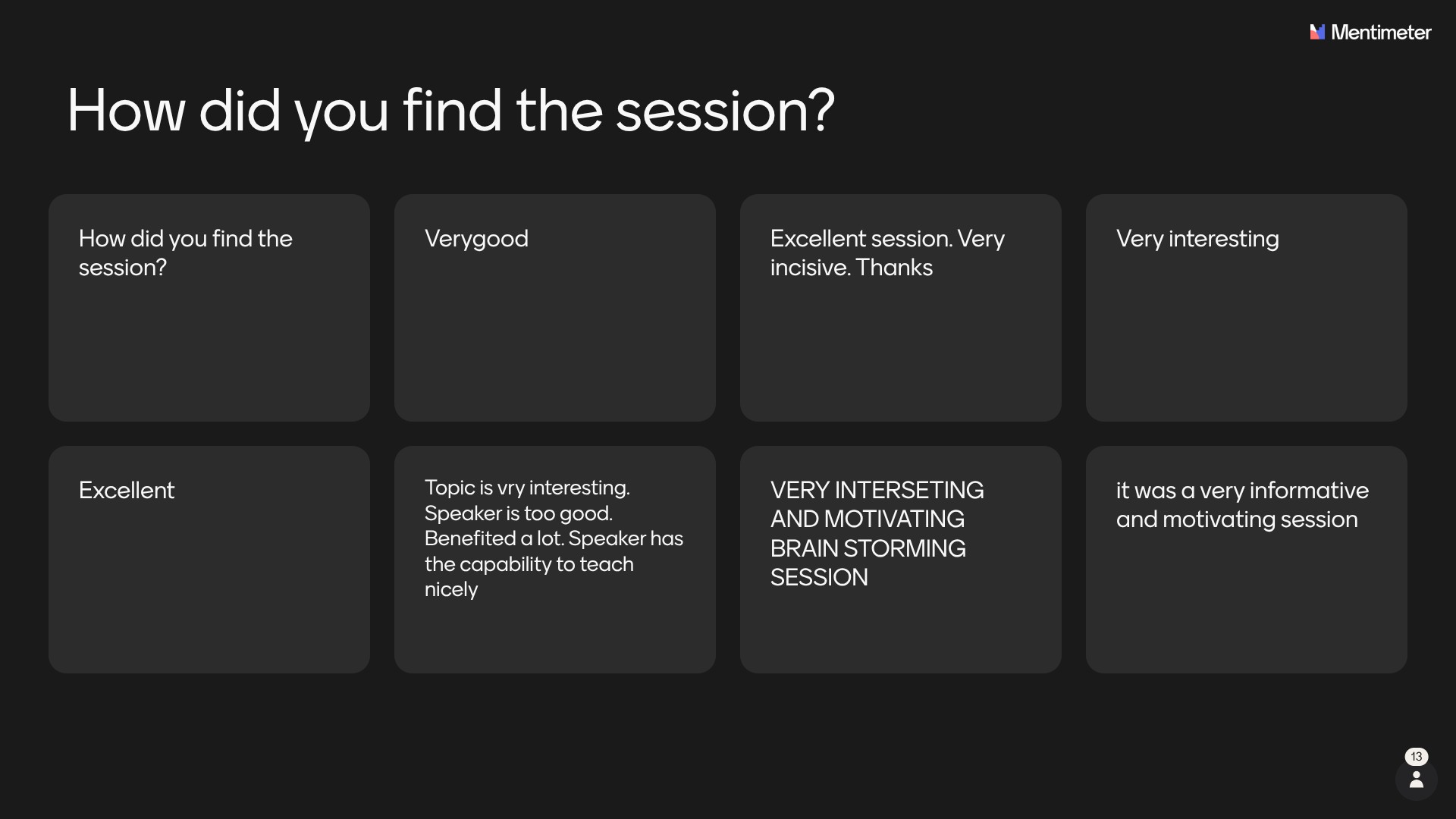Click 'and motivating session' text line
Image resolution: width=1456 pixels, height=819 pixels.
pyautogui.click(x=1236, y=519)
